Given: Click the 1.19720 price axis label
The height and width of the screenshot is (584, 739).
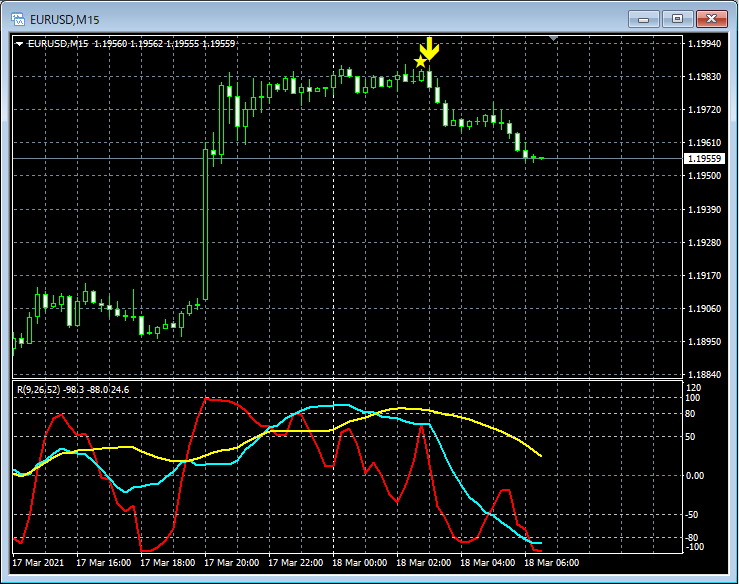Looking at the screenshot, I should pos(704,110).
